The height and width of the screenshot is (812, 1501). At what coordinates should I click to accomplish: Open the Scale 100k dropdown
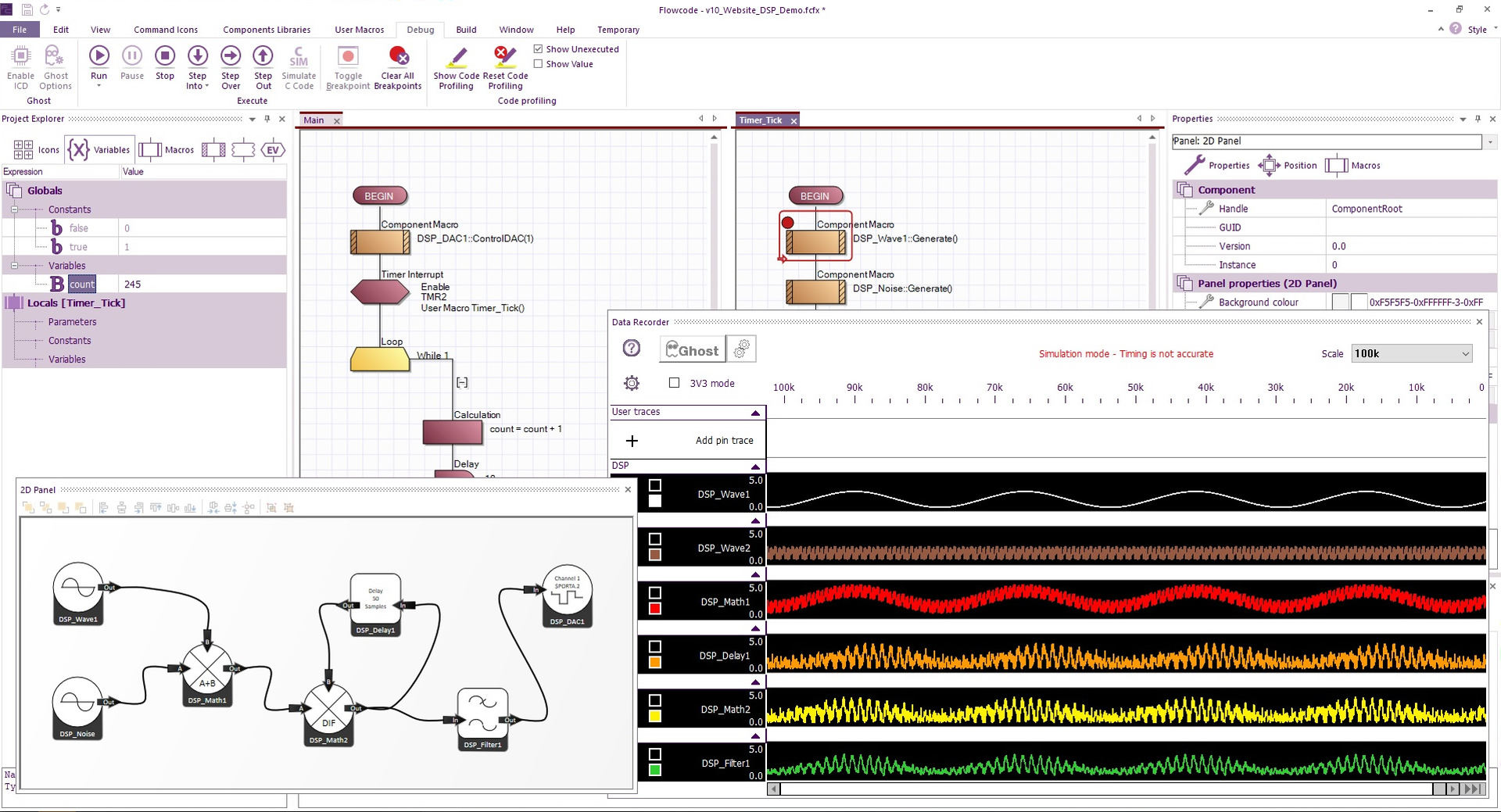[1411, 354]
